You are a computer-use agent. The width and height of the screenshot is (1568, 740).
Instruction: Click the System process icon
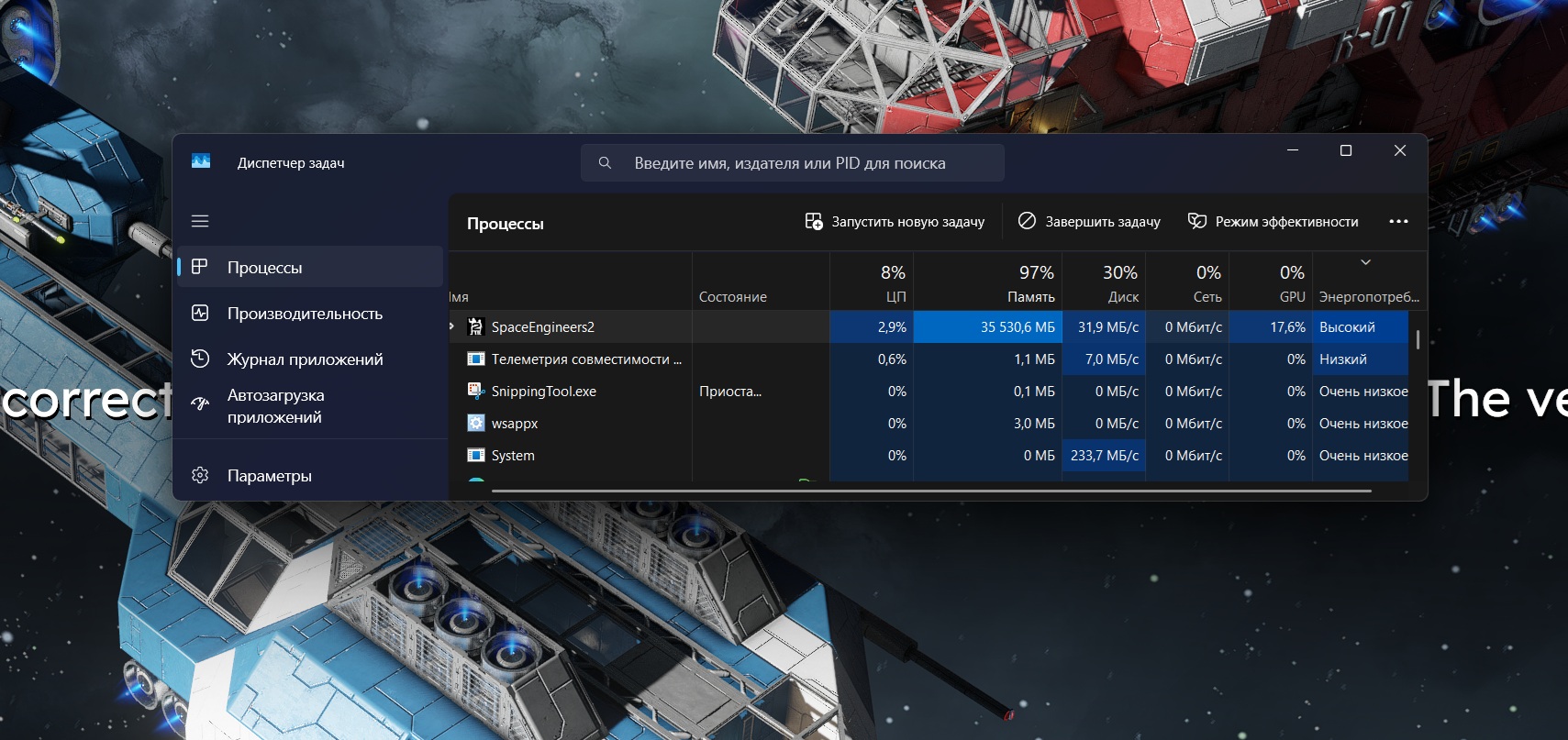coord(475,456)
